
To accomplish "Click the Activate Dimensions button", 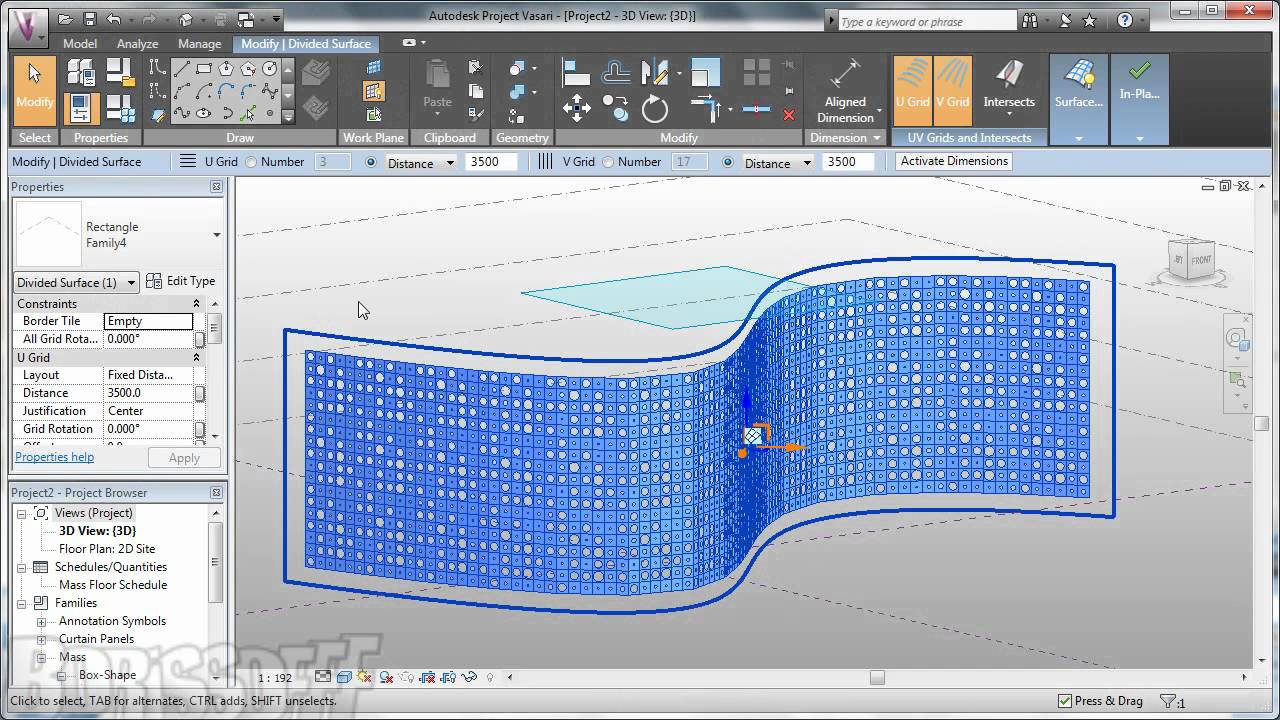I will pyautogui.click(x=954, y=161).
